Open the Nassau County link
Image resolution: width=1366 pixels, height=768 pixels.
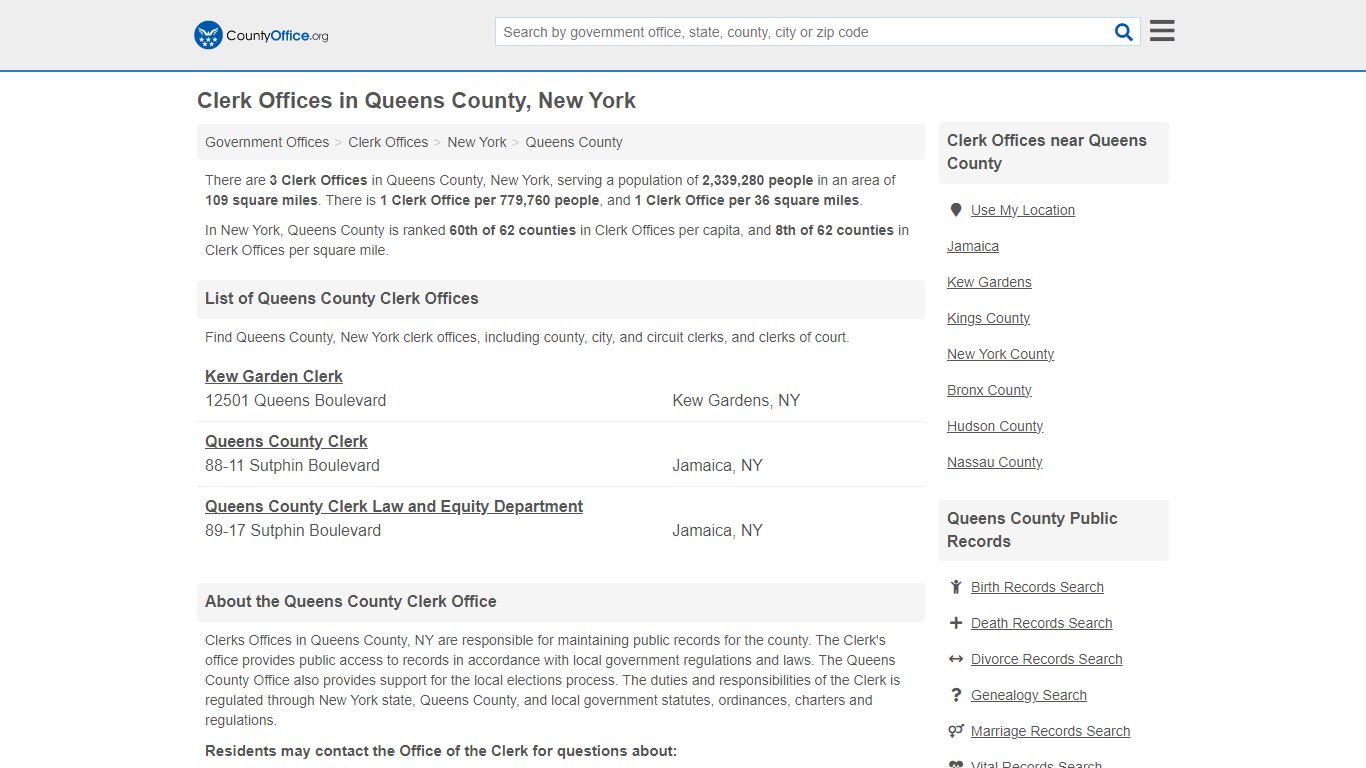994,462
